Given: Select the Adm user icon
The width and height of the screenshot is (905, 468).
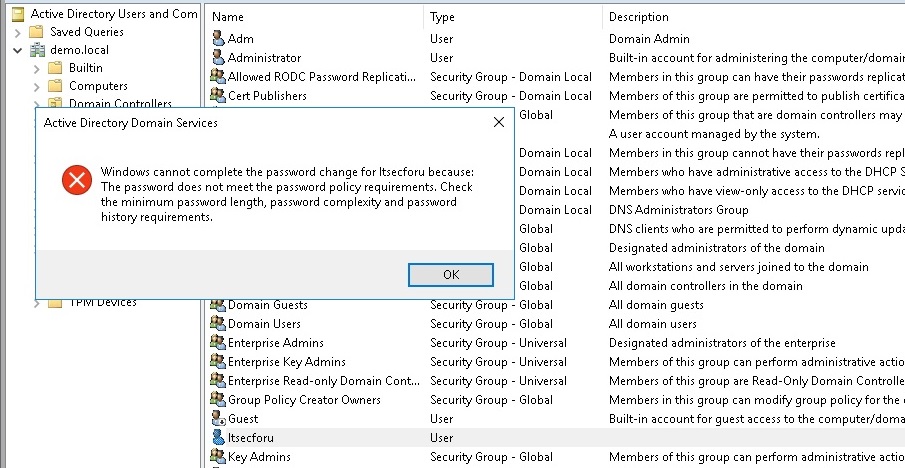Looking at the screenshot, I should tap(219, 39).
